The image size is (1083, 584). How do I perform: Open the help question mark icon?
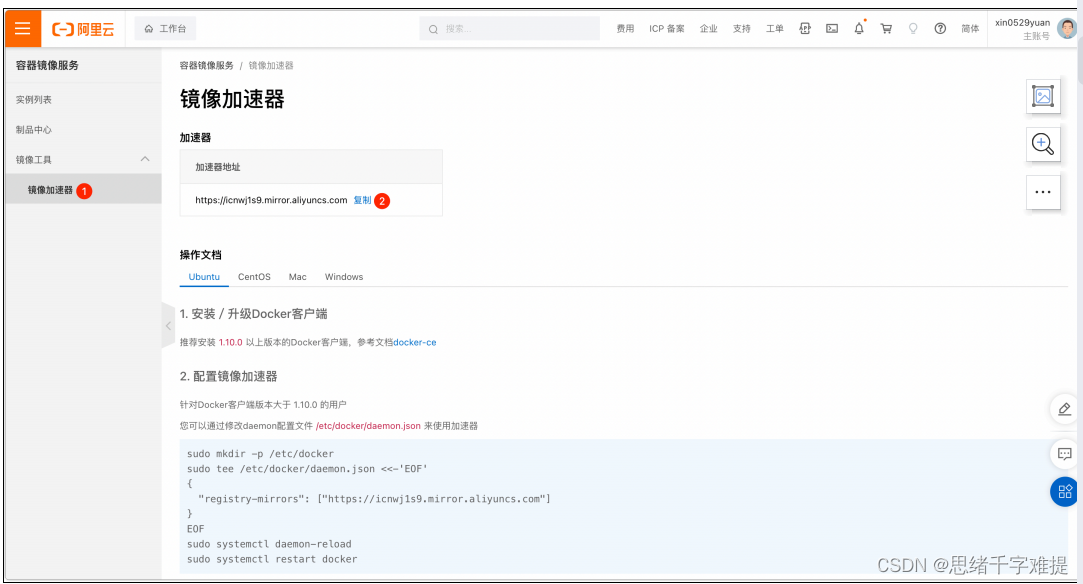tap(940, 28)
